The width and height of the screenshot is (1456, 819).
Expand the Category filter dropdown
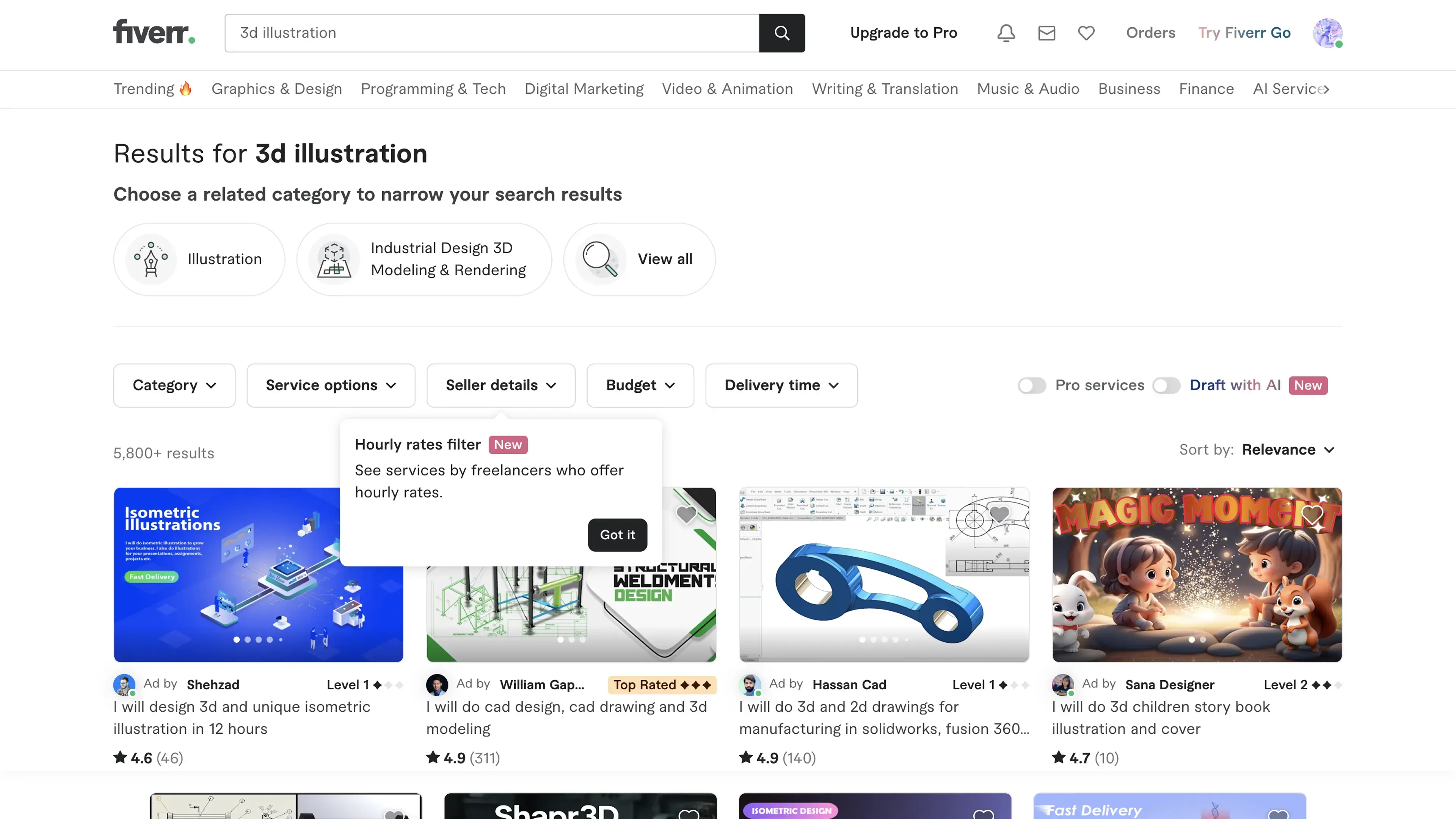174,386
